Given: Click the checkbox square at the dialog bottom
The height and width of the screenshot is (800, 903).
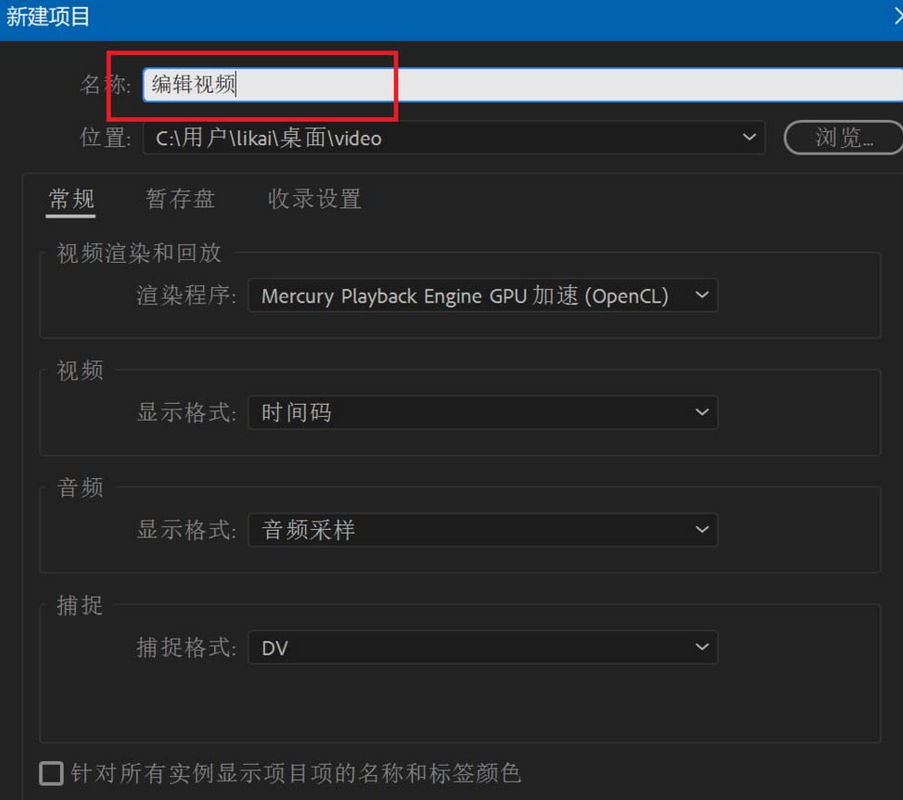Looking at the screenshot, I should point(48,772).
